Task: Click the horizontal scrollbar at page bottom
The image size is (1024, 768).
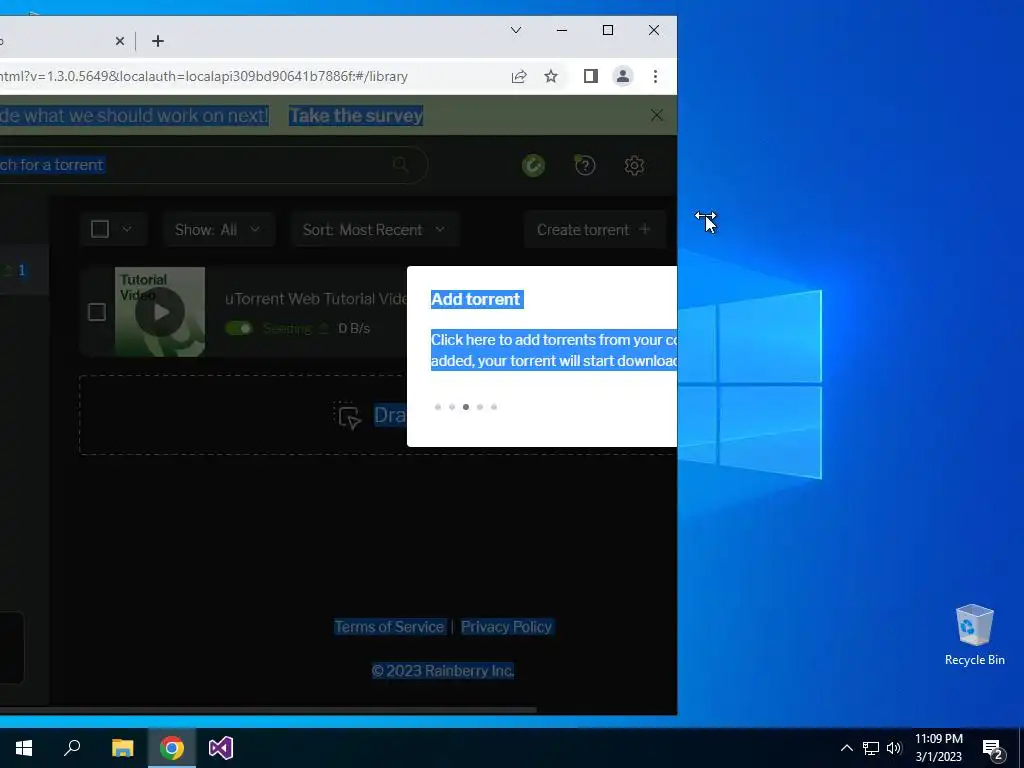Action: [268, 710]
